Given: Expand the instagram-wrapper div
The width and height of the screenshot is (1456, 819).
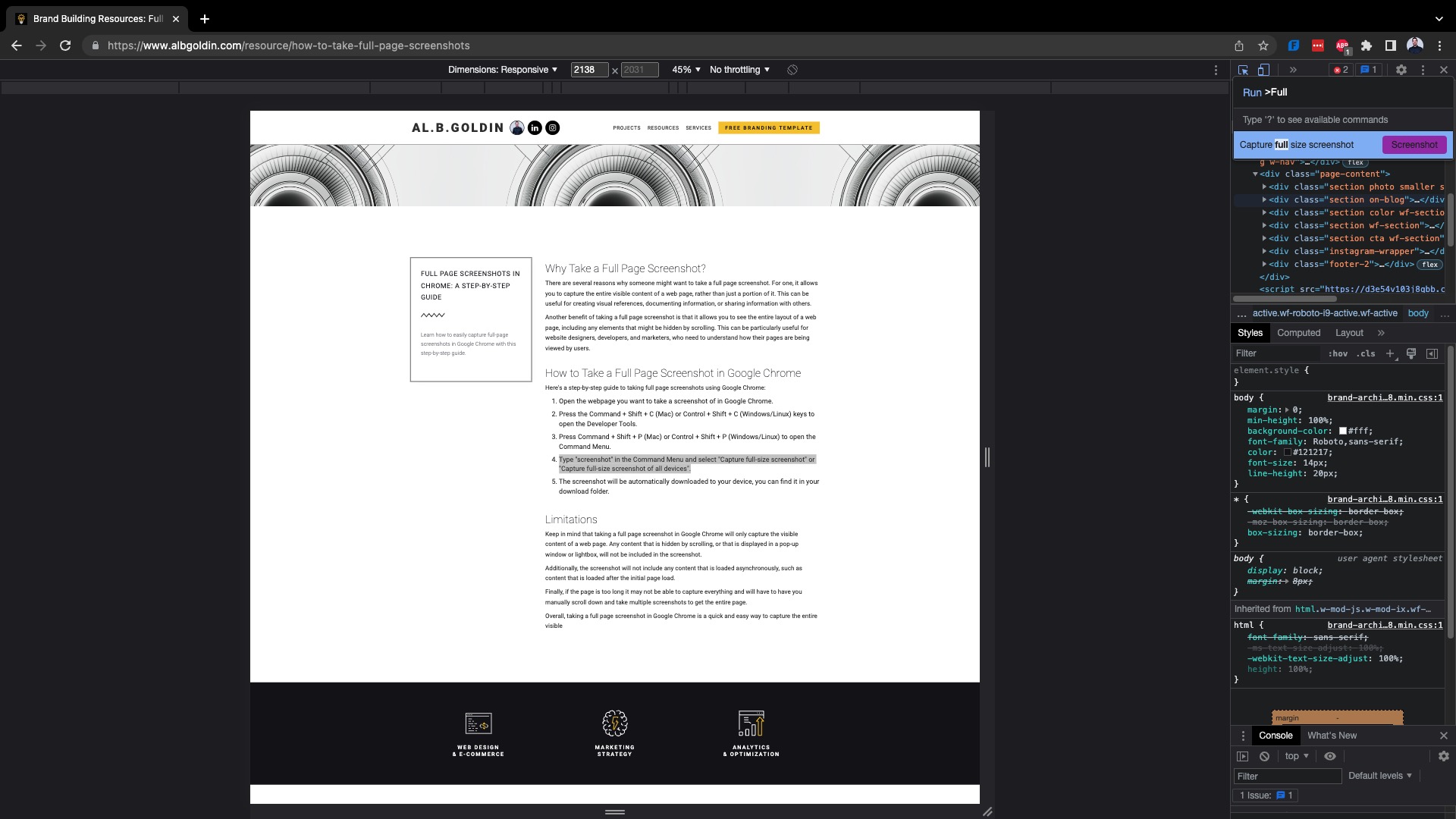Looking at the screenshot, I should 1264,252.
